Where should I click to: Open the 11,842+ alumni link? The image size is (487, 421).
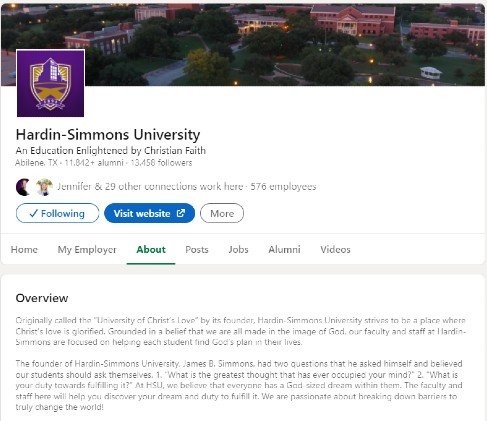[x=94, y=163]
